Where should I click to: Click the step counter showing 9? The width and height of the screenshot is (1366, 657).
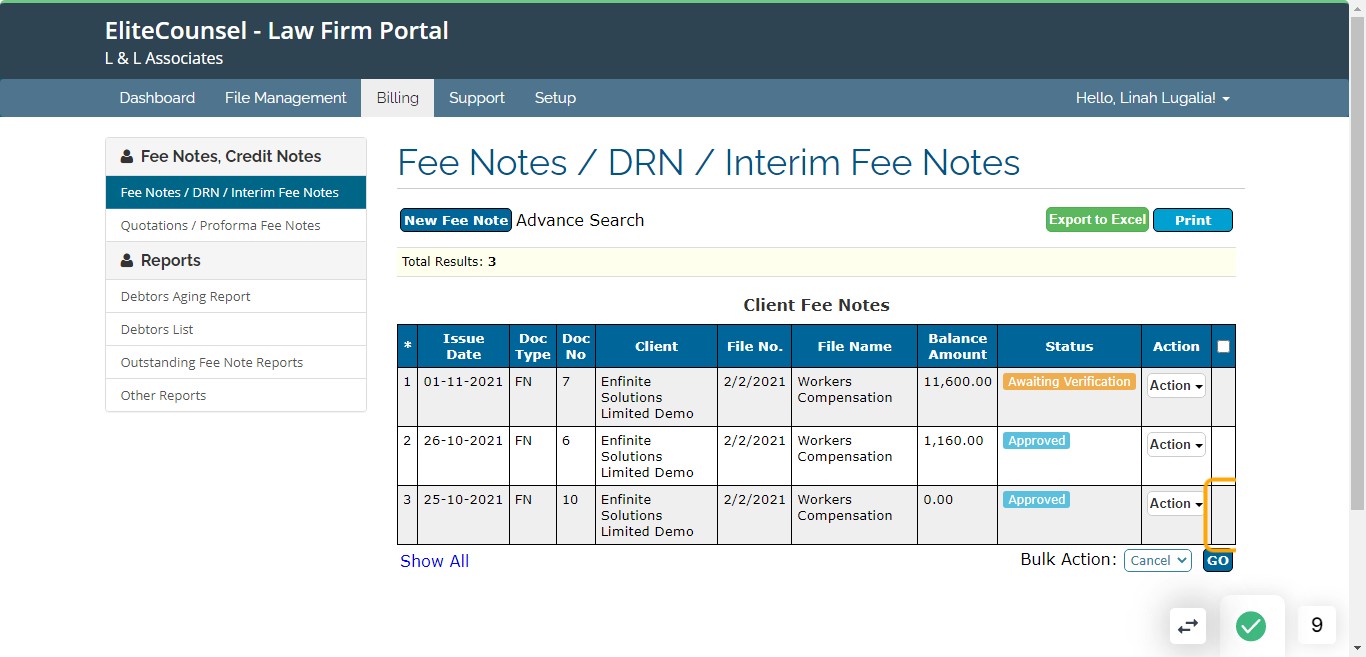[1317, 625]
